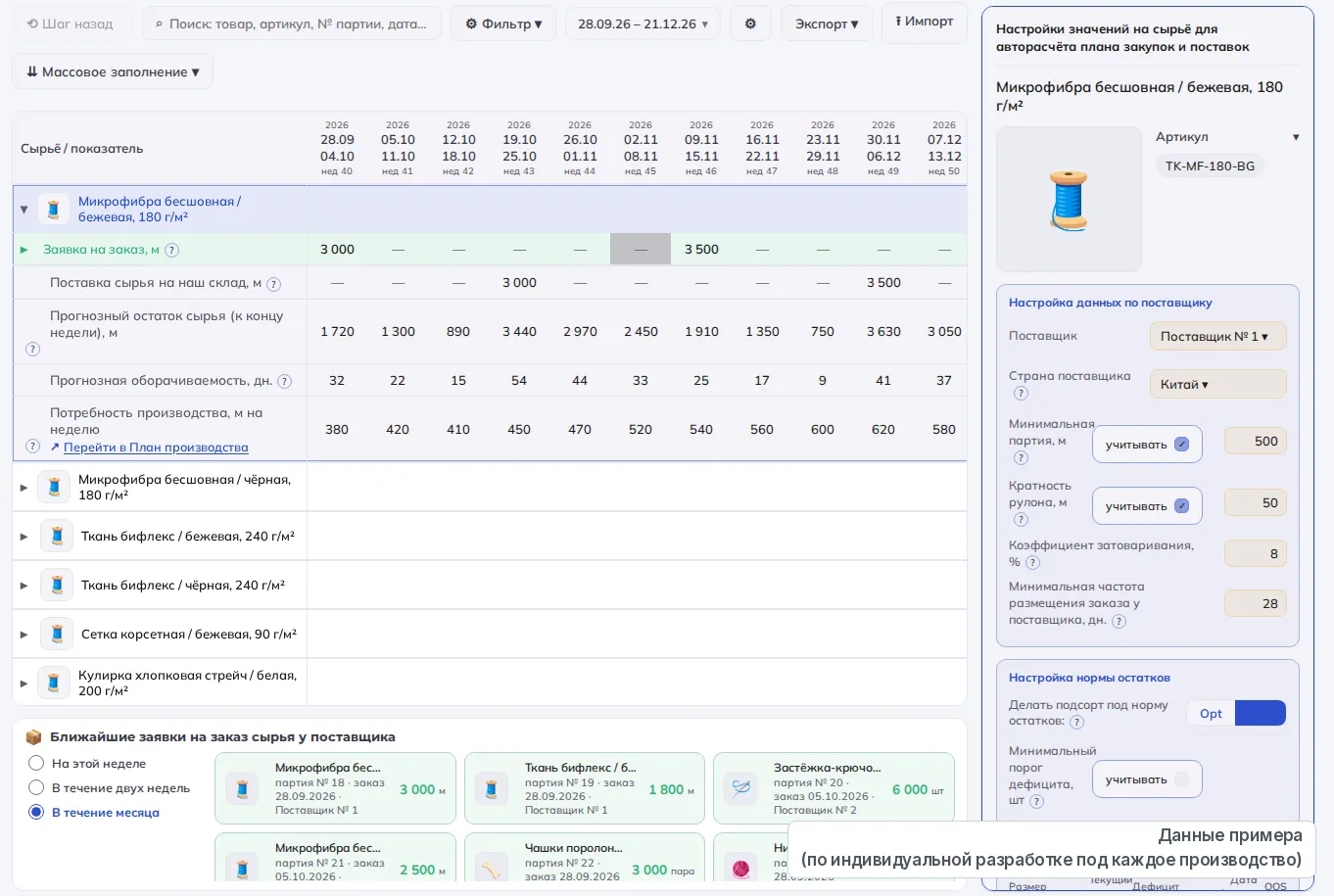1334x896 pixels.
Task: Toggle checkbox учитывать for Кратность рулона
Action: coord(1181,506)
